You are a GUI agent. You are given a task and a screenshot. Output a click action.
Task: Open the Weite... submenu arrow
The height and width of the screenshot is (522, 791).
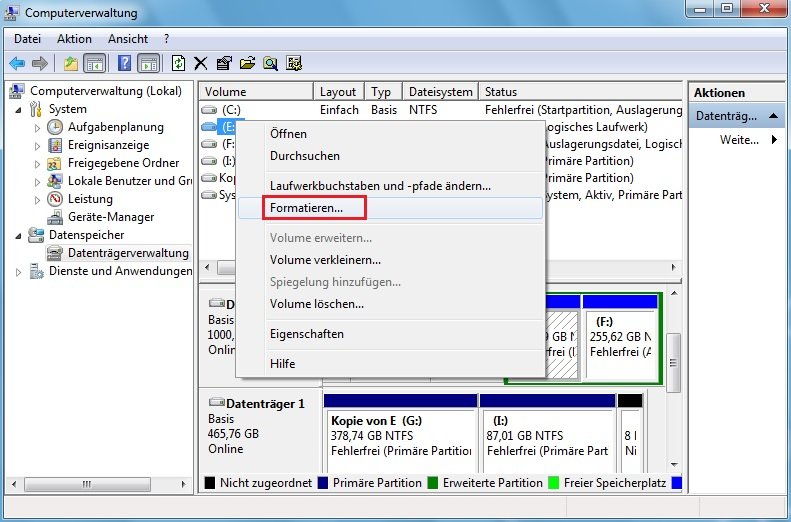(774, 140)
